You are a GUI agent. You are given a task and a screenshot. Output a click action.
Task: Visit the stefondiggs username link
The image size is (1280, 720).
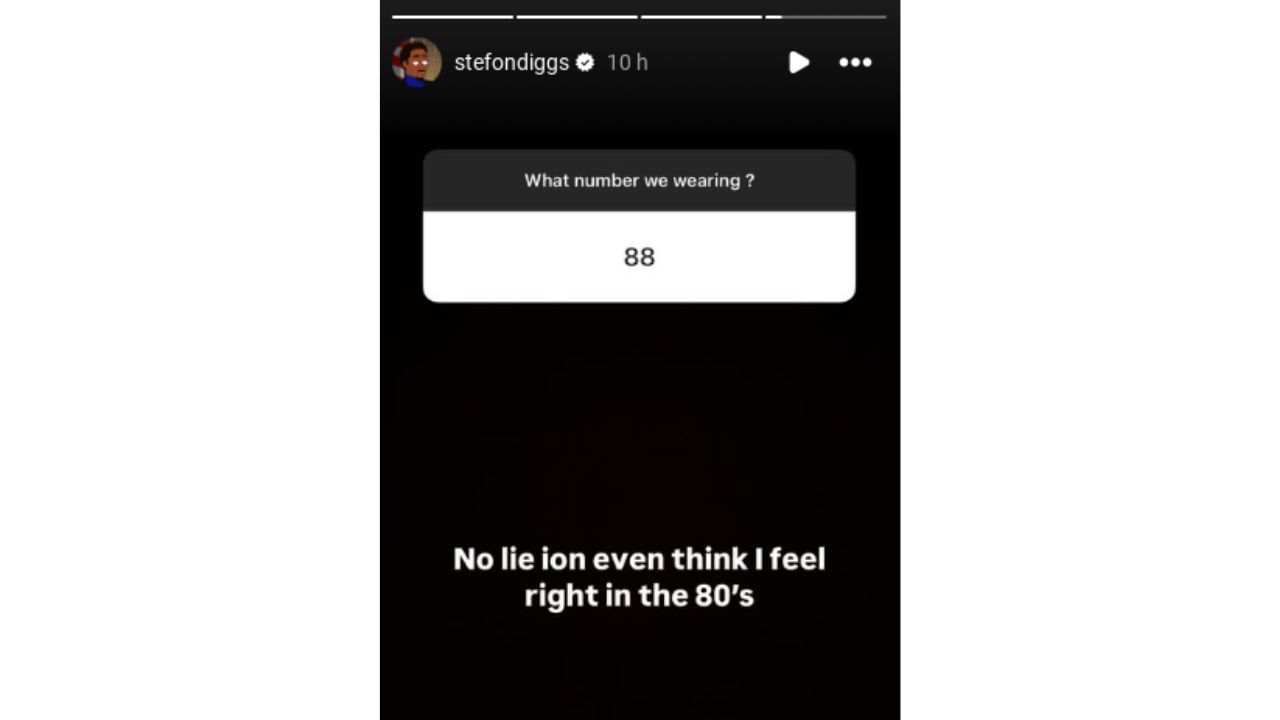[x=511, y=62]
